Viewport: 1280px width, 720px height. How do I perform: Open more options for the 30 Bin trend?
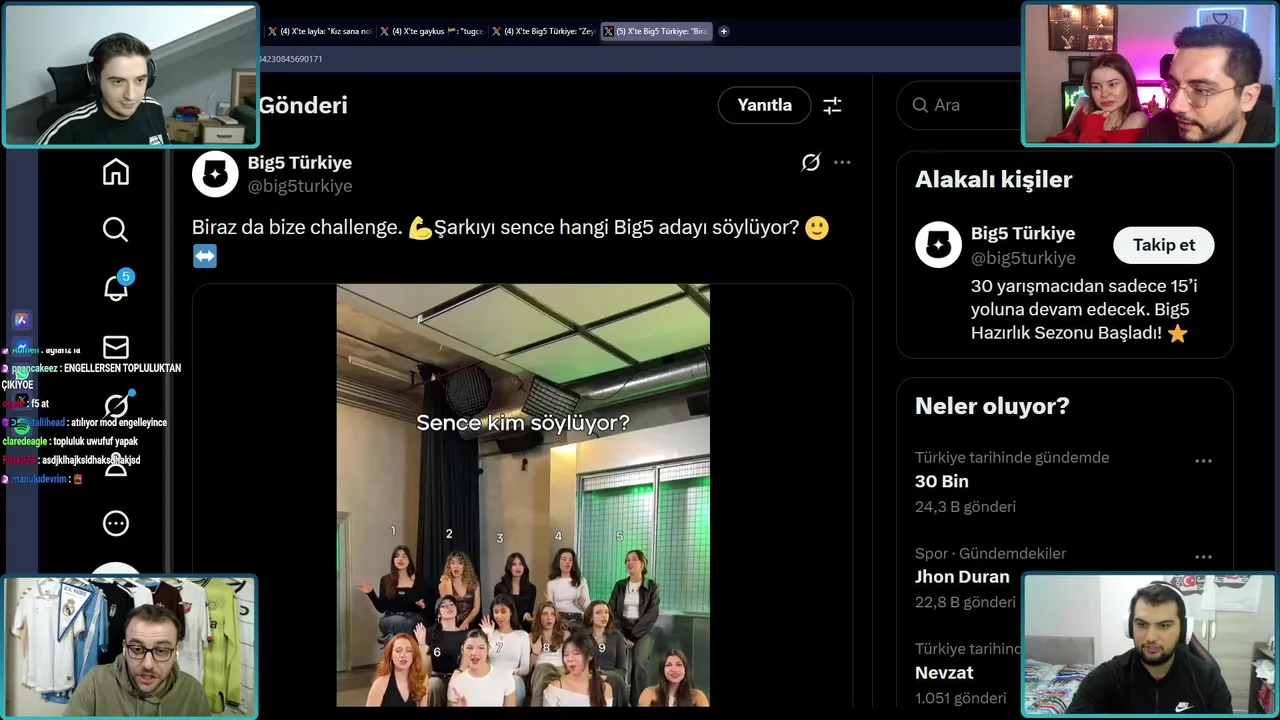click(1203, 461)
